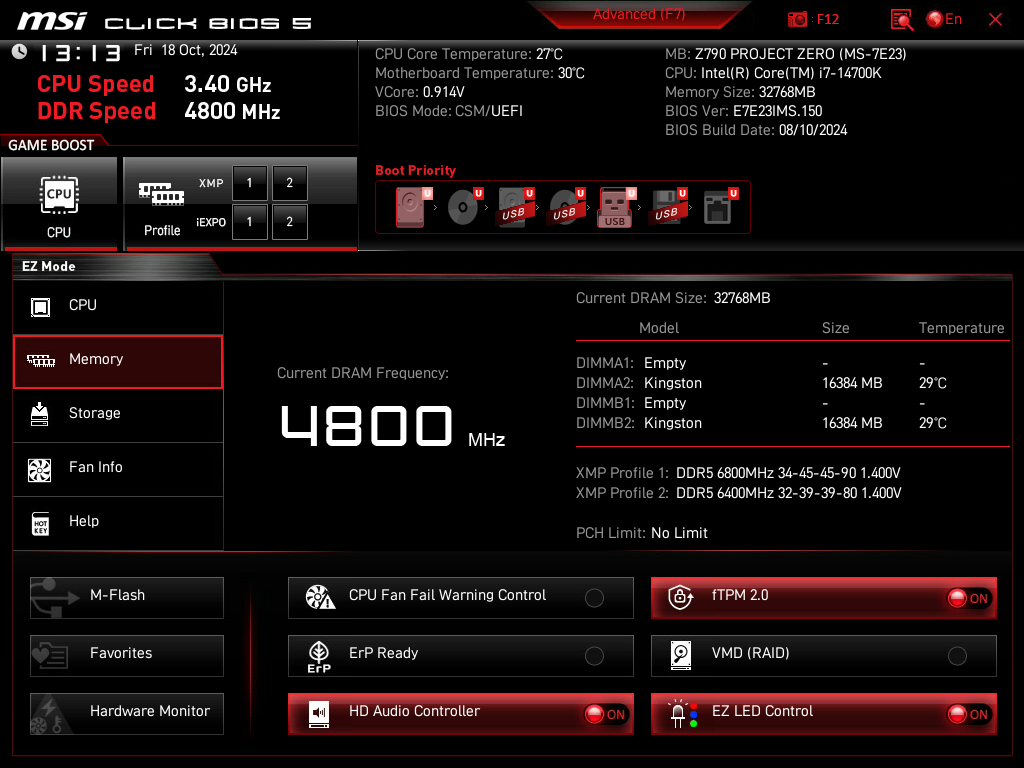The image size is (1024, 768).
Task: Open the CPU tab in EZ Mode
Action: 118,306
